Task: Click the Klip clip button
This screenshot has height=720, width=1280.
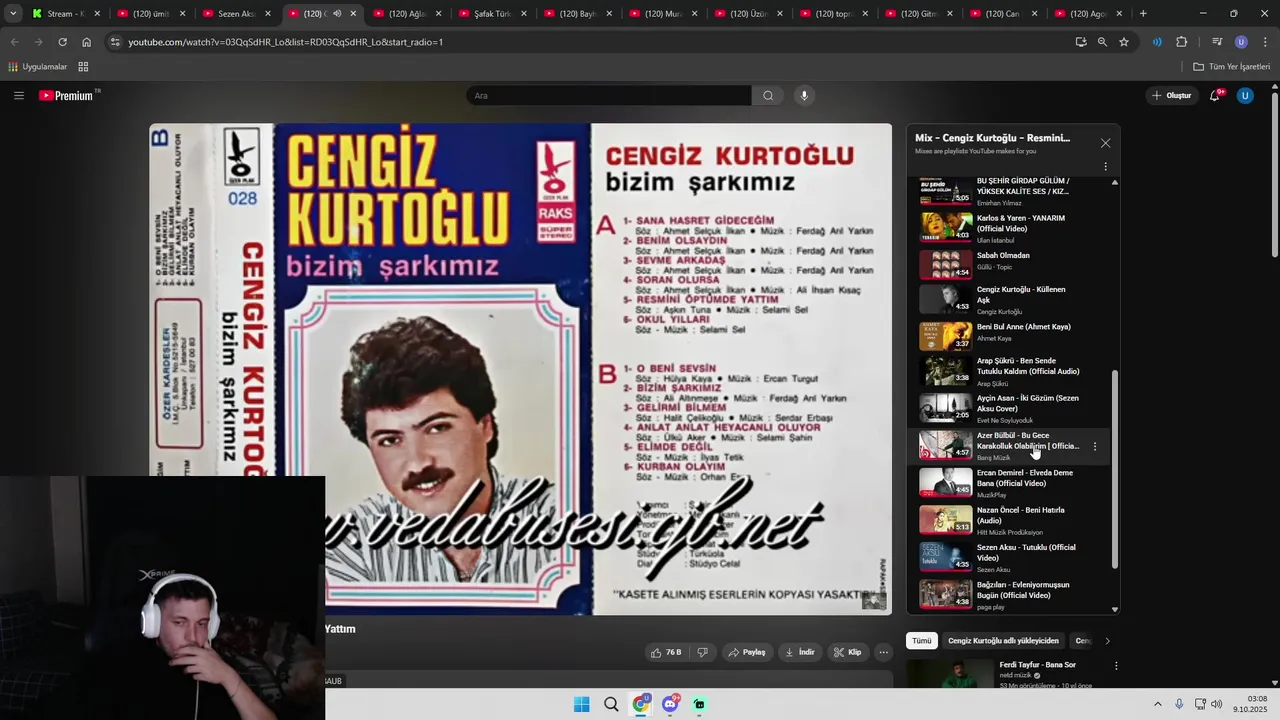Action: pos(847,652)
